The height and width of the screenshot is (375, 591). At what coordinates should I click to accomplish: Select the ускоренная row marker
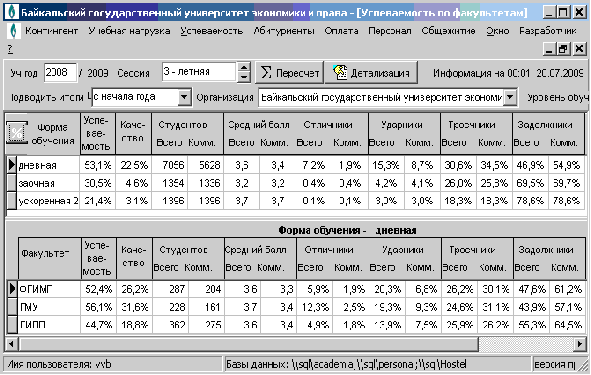pyautogui.click(x=11, y=201)
